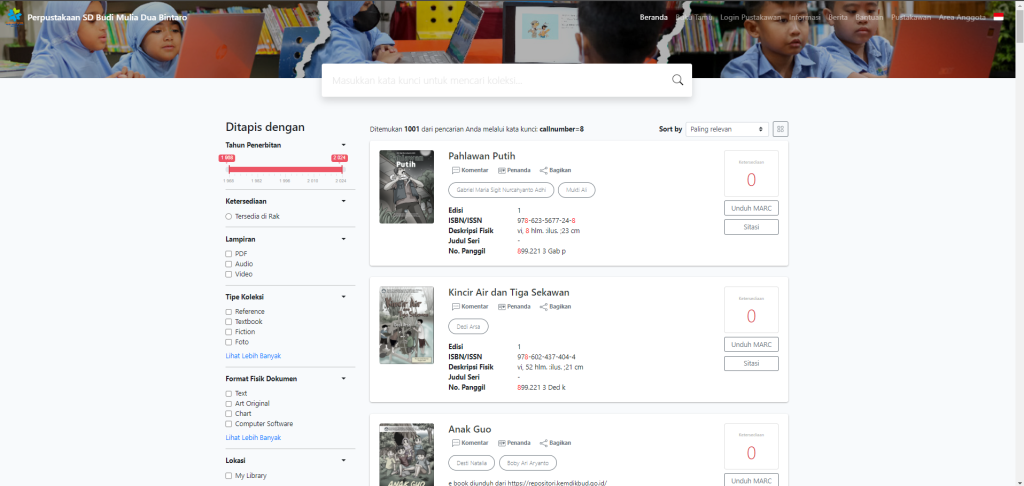Enable Foto collection type filter

229,342
